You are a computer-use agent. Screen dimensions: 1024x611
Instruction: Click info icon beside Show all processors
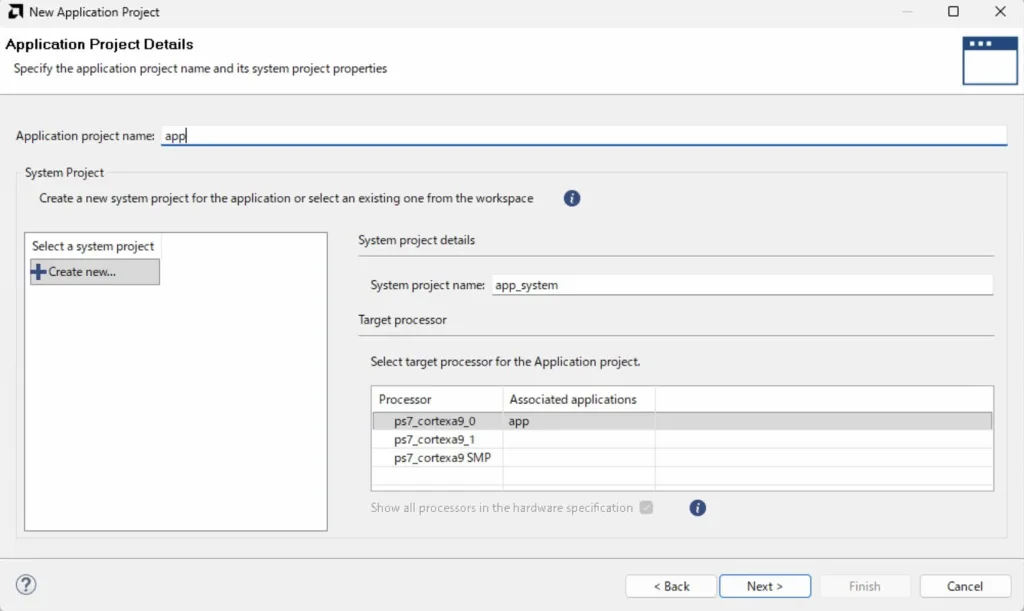[698, 508]
